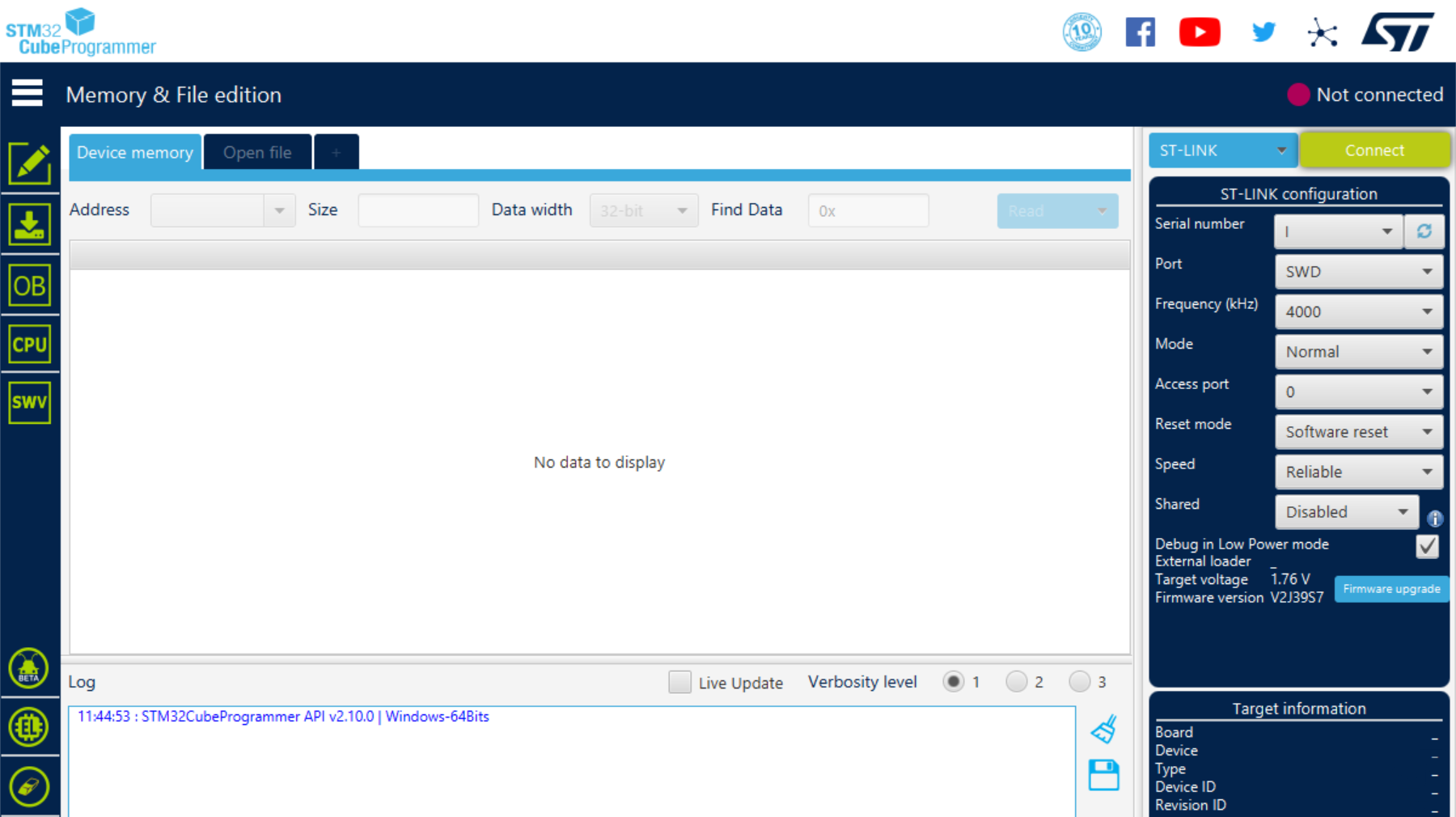
Task: Open the Access port dropdown
Action: 1359,392
